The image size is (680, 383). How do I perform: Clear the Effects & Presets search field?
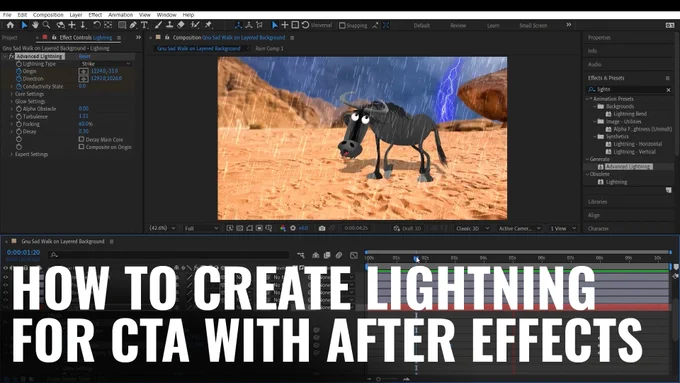(668, 90)
